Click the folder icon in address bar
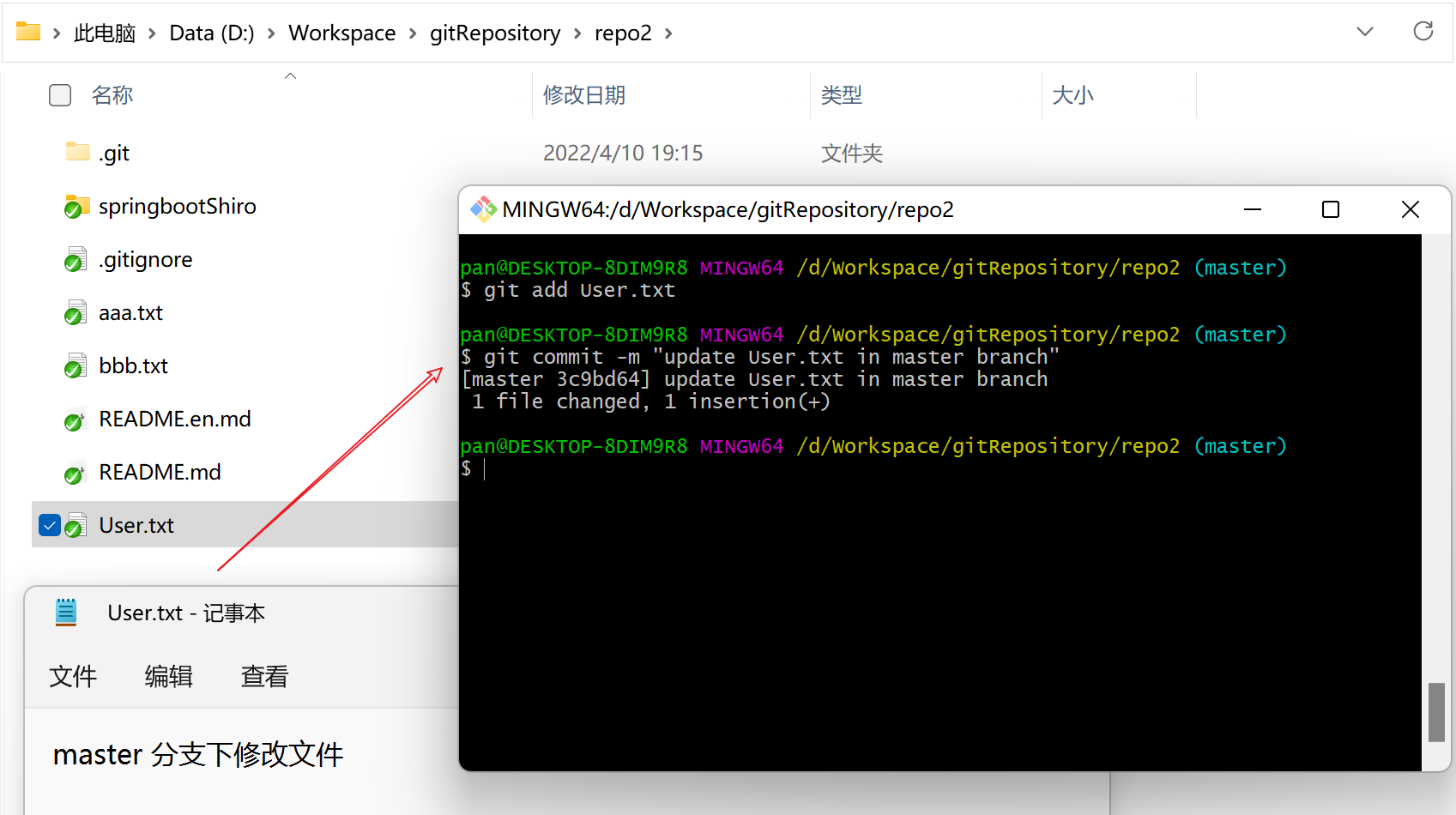The width and height of the screenshot is (1456, 815). (x=28, y=33)
